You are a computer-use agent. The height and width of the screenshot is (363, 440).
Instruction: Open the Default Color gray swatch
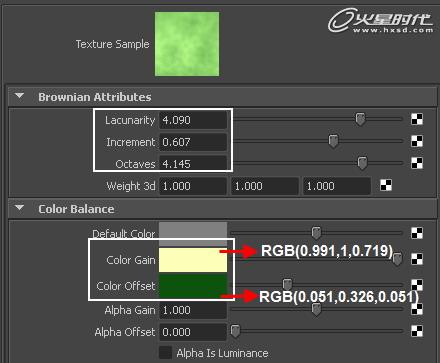coord(193,234)
